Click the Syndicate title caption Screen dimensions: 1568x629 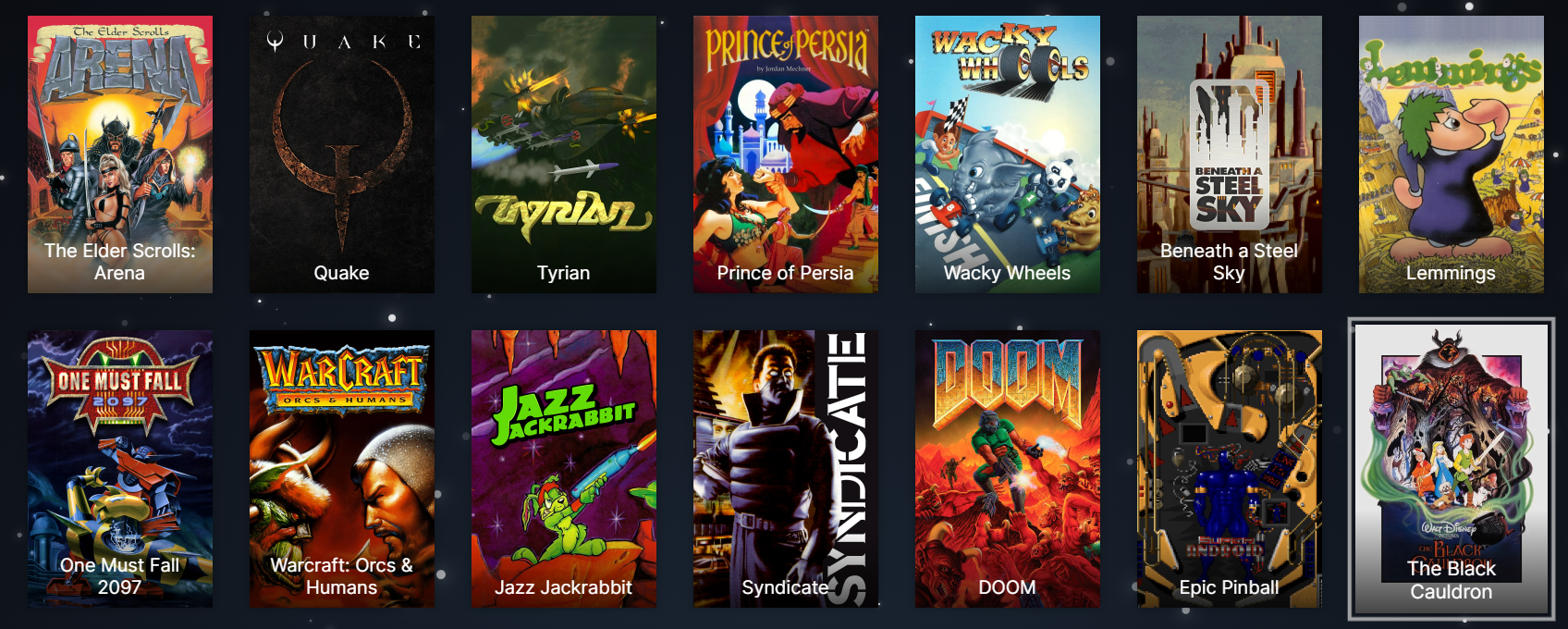pyautogui.click(x=785, y=587)
